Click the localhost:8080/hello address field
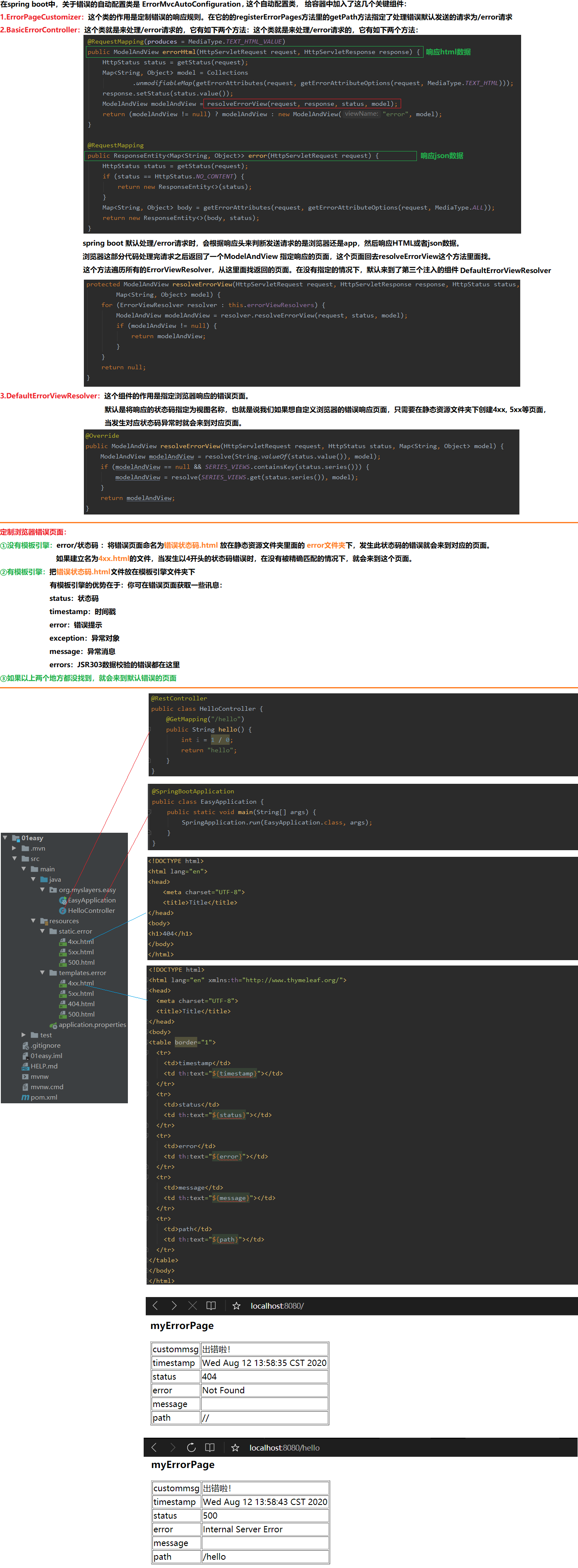578x1568 pixels. pyautogui.click(x=284, y=1448)
